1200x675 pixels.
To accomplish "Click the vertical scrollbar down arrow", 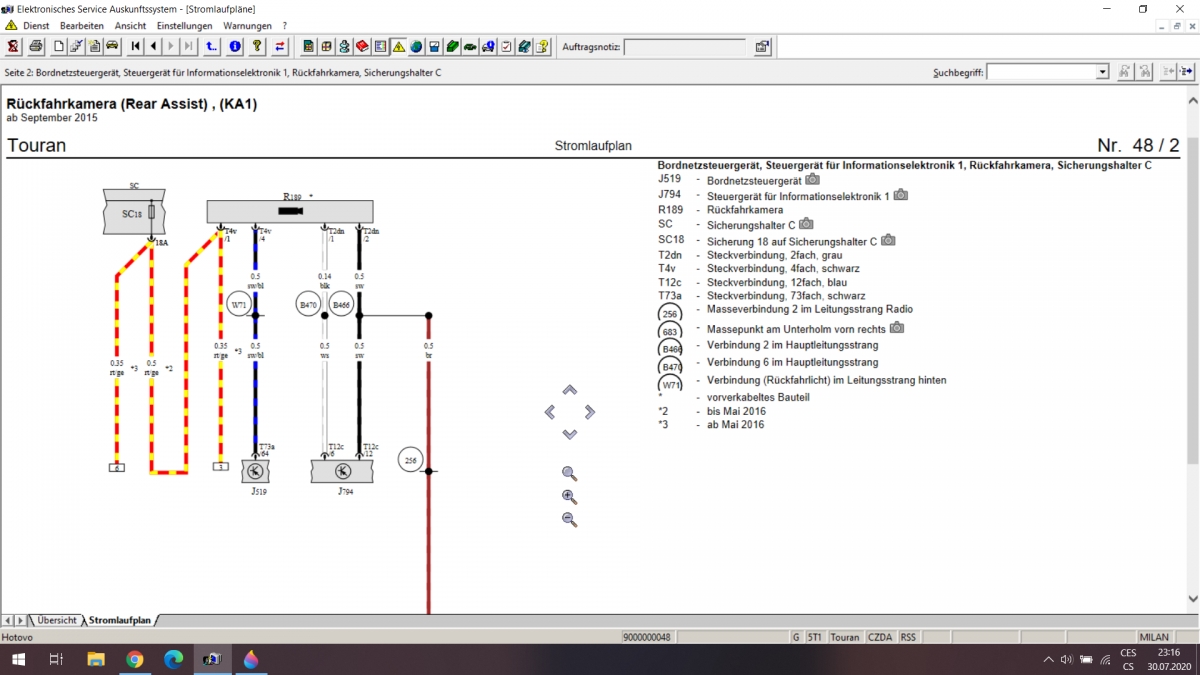I will pos(1192,599).
